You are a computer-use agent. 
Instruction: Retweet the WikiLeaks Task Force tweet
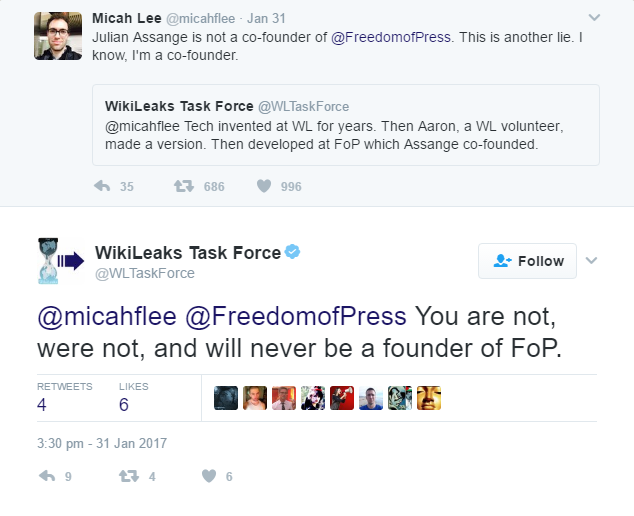click(128, 477)
